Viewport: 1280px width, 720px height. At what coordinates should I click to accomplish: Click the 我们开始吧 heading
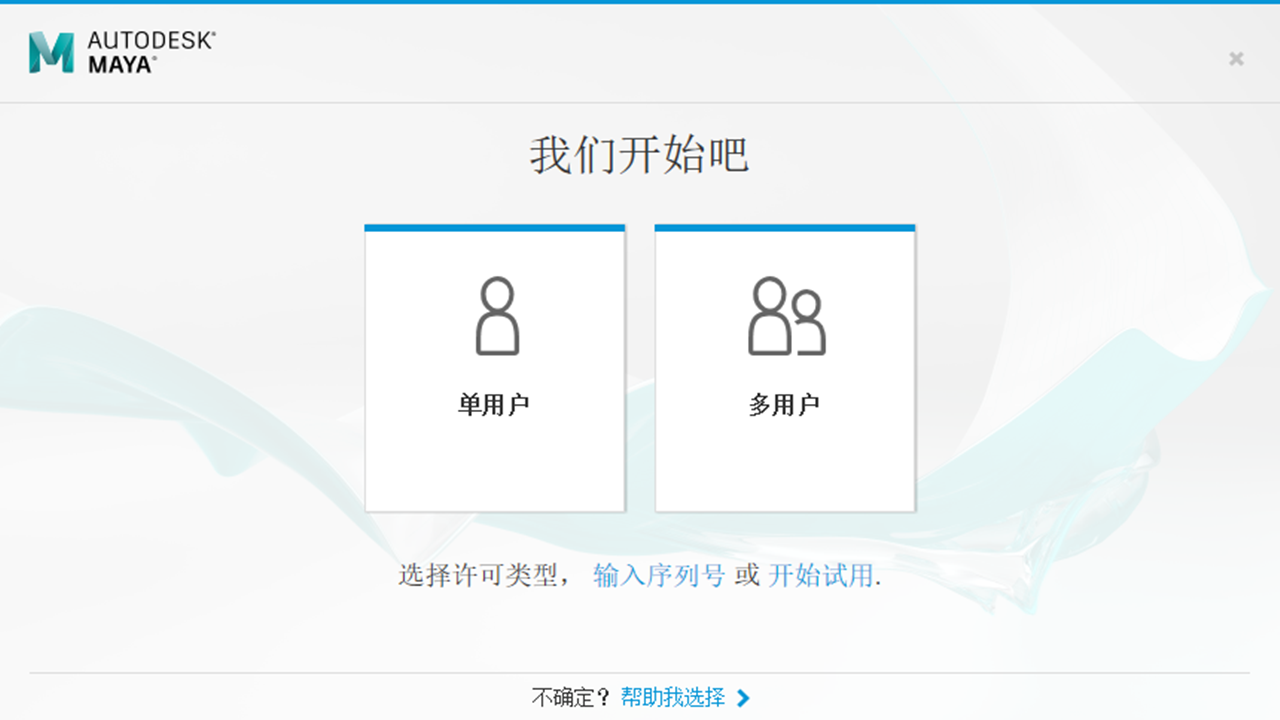(x=639, y=156)
